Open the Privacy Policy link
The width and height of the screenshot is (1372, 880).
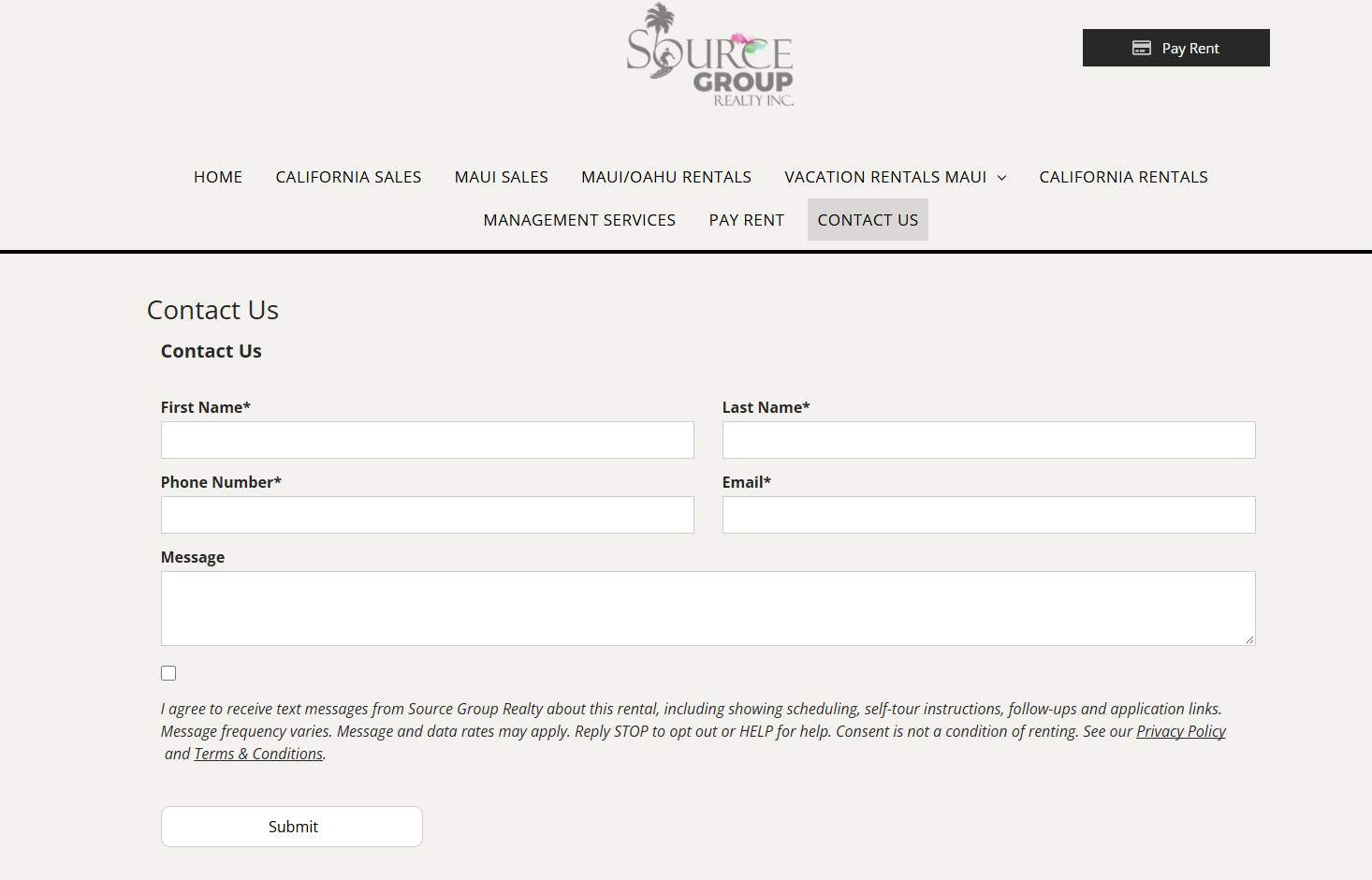pos(1181,731)
